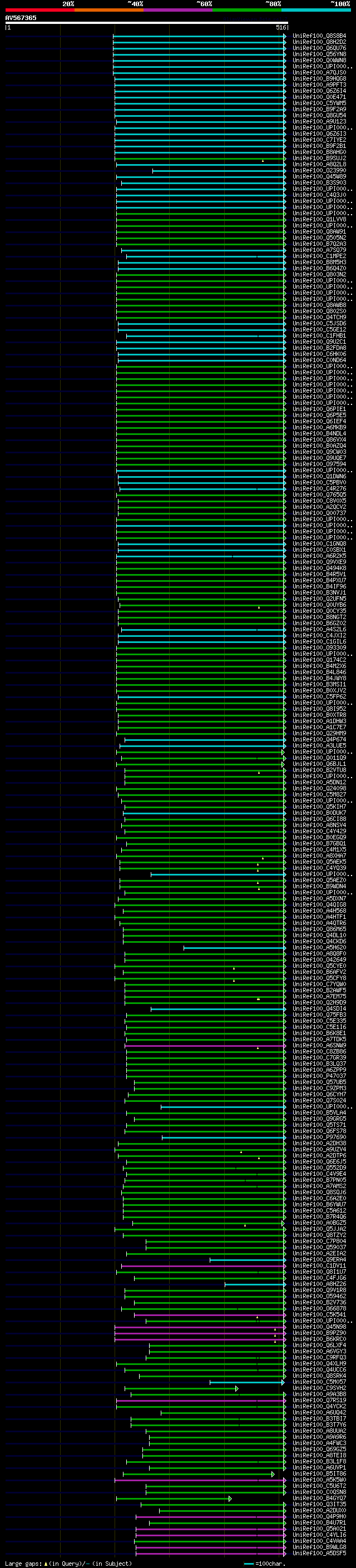This screenshot has height=1568, width=356.
Task: Select the UniRef100_Q4P9H0 entry
Action: (319, 1516)
